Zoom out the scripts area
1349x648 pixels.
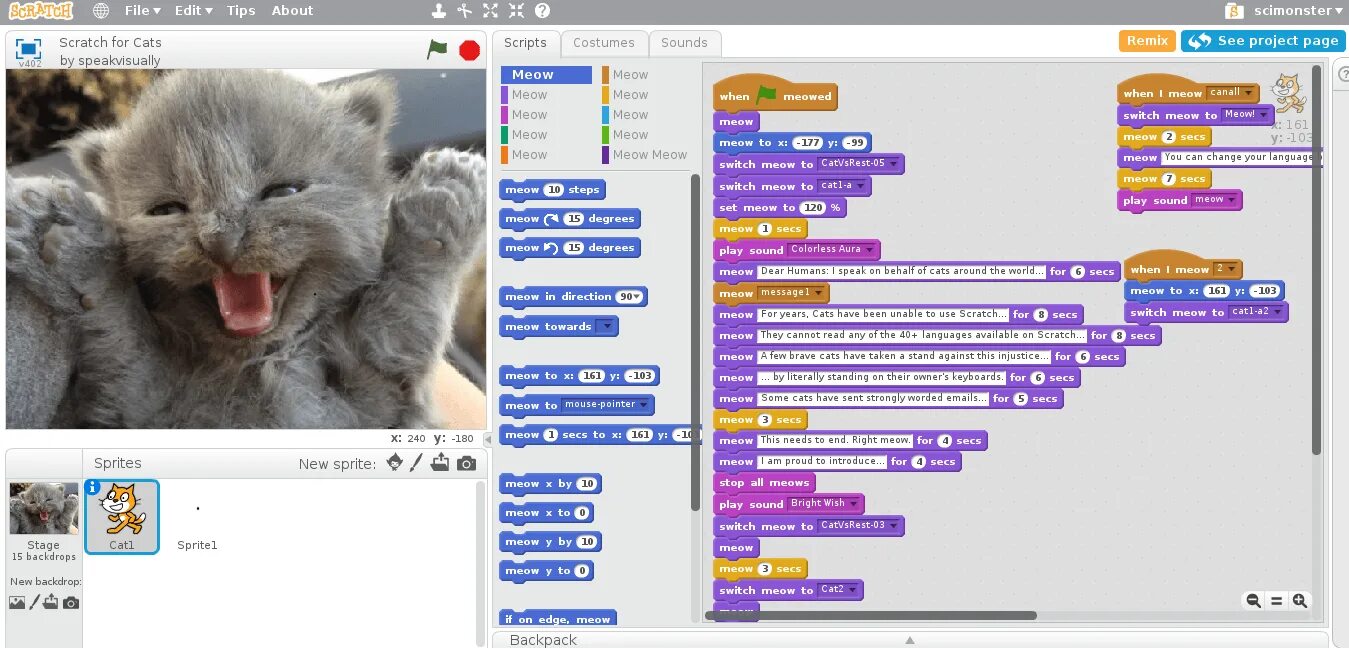[1253, 601]
